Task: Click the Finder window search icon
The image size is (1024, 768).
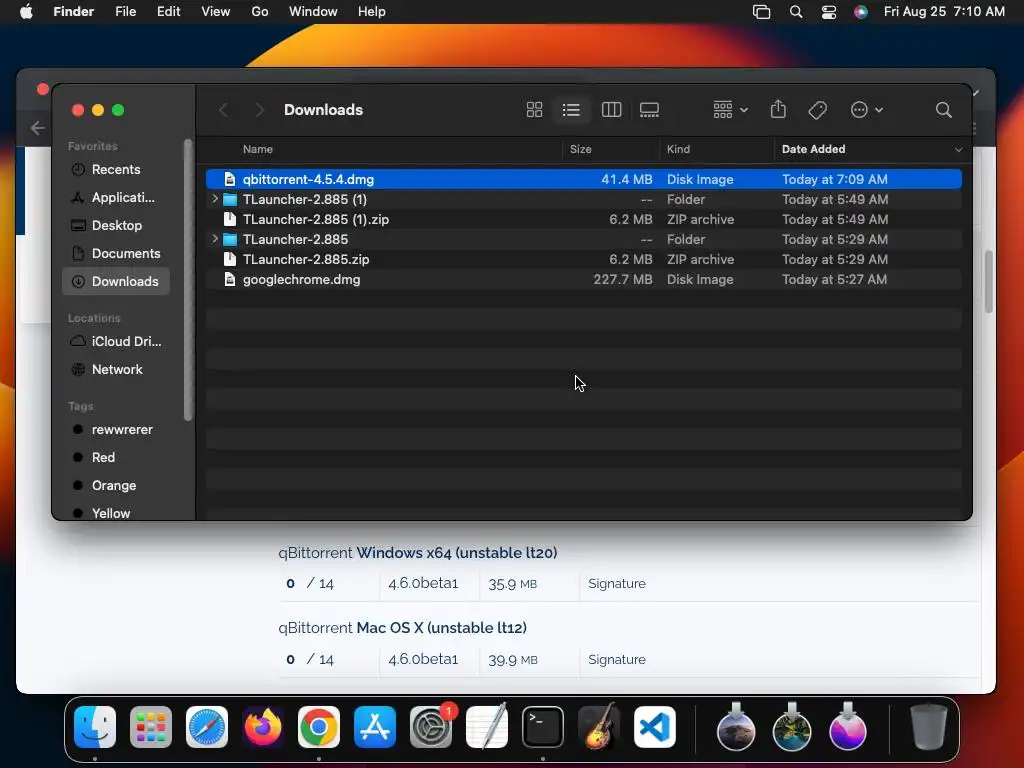Action: tap(943, 110)
